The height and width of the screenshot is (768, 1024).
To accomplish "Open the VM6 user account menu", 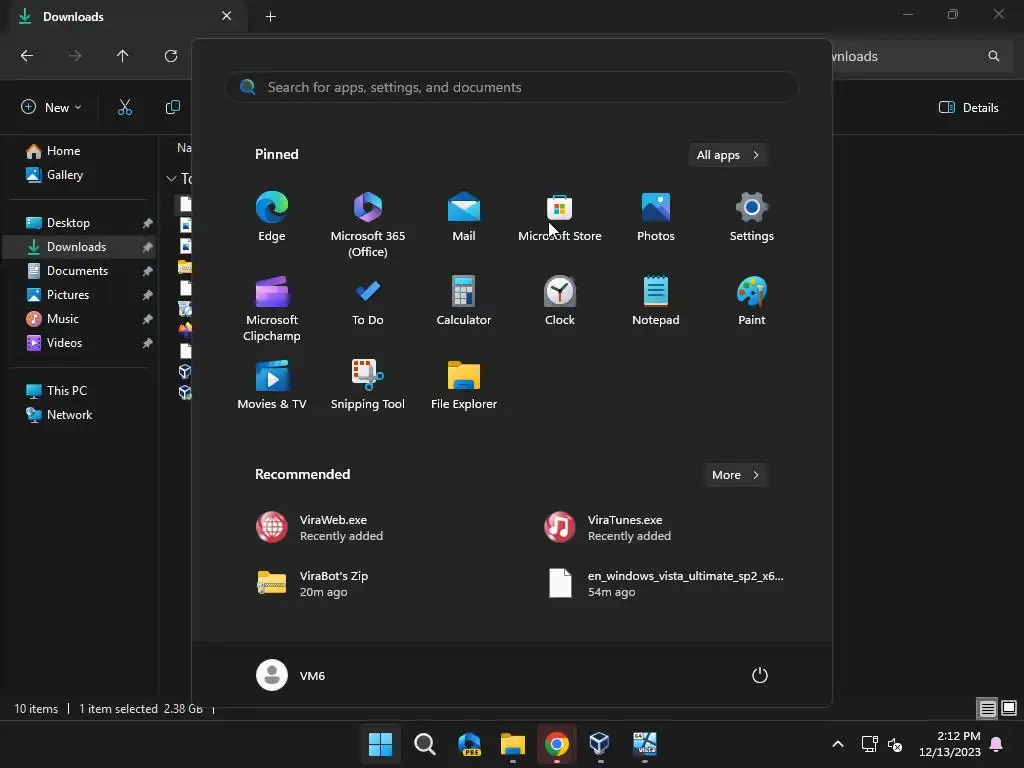I will pyautogui.click(x=291, y=675).
